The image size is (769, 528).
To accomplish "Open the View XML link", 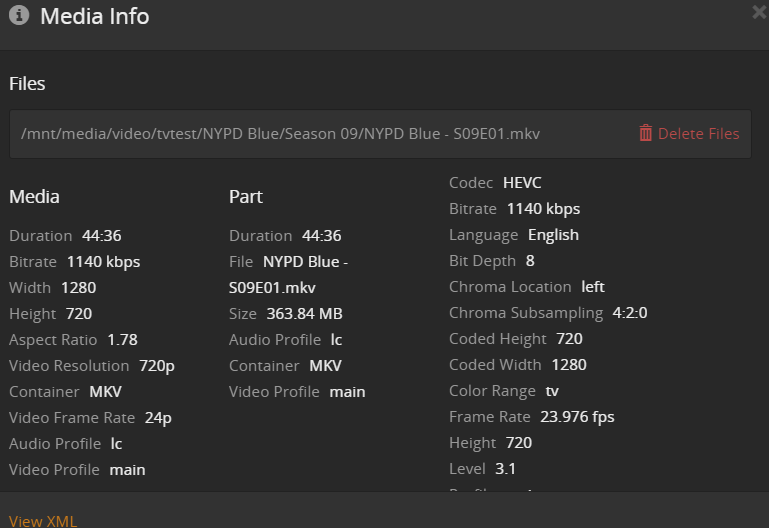I will click(43, 521).
